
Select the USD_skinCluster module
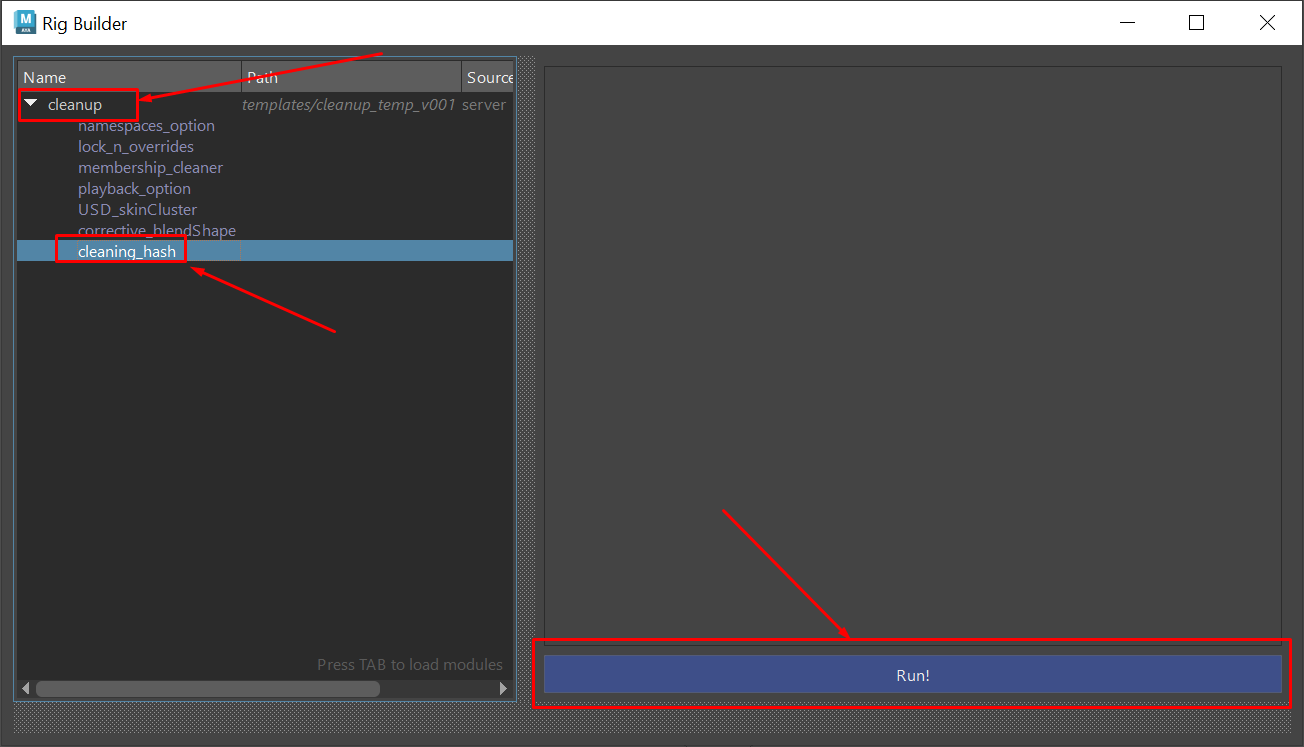(x=137, y=210)
